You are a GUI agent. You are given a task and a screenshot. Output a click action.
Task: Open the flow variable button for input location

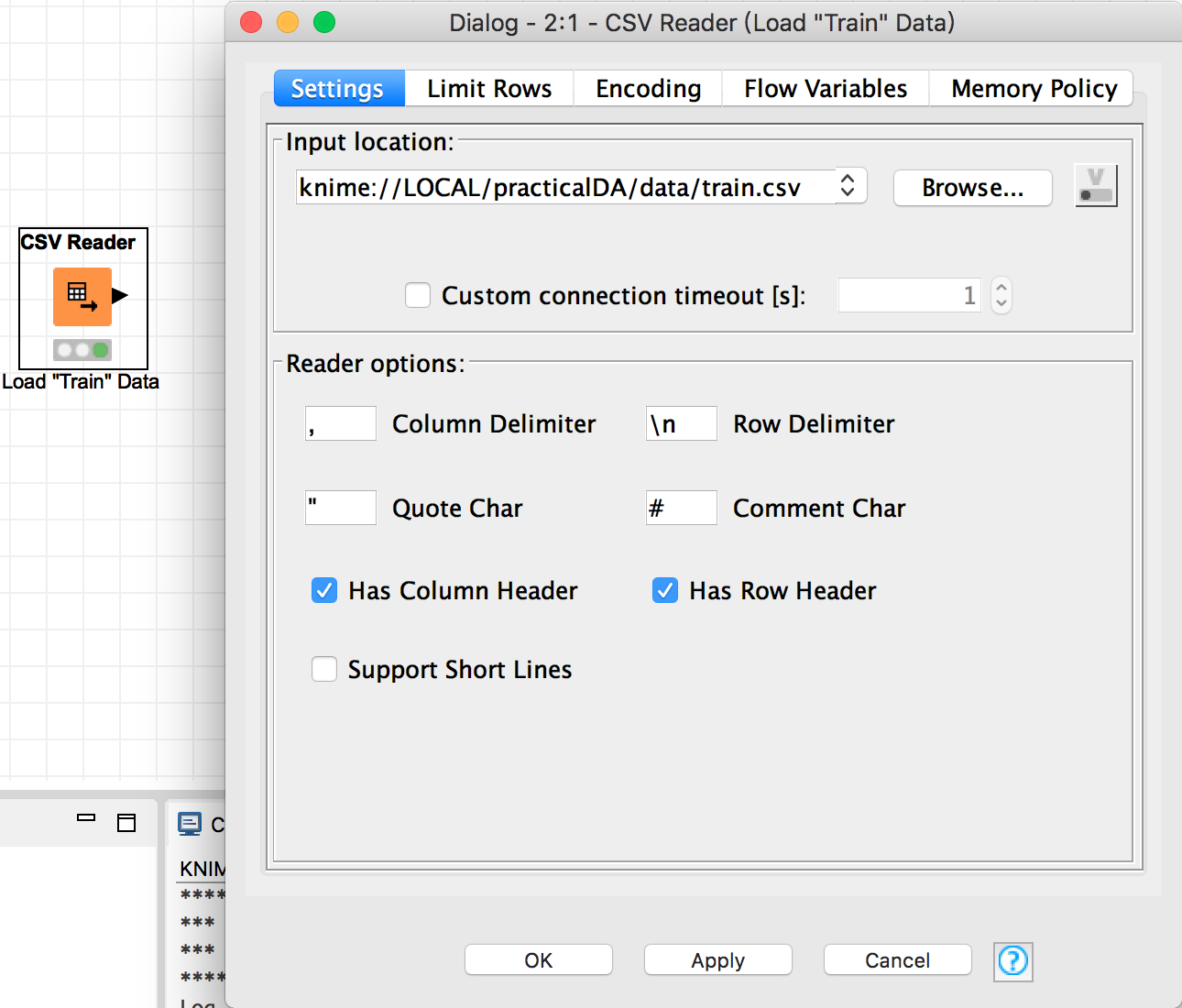point(1096,186)
